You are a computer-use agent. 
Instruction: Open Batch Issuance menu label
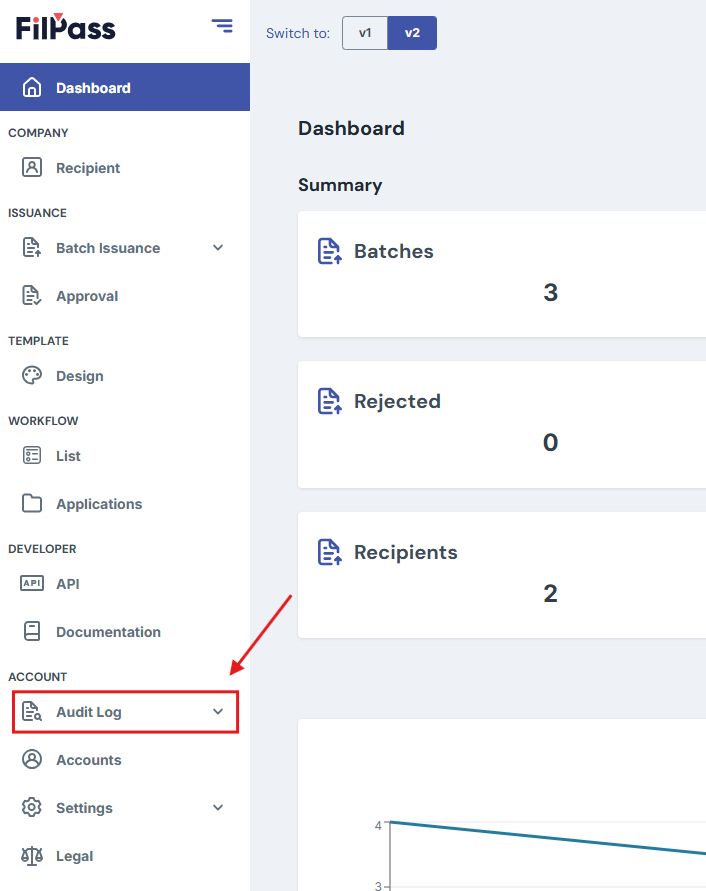click(x=108, y=248)
